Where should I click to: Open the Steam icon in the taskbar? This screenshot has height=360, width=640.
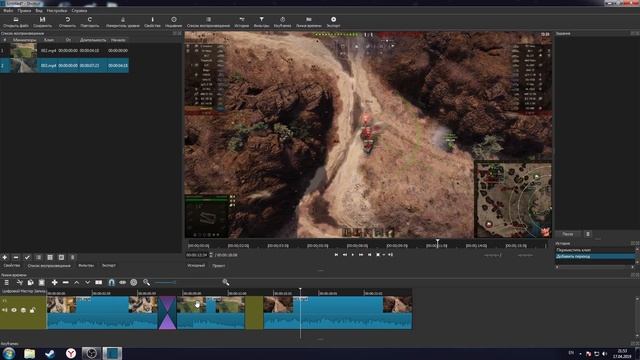pos(50,353)
